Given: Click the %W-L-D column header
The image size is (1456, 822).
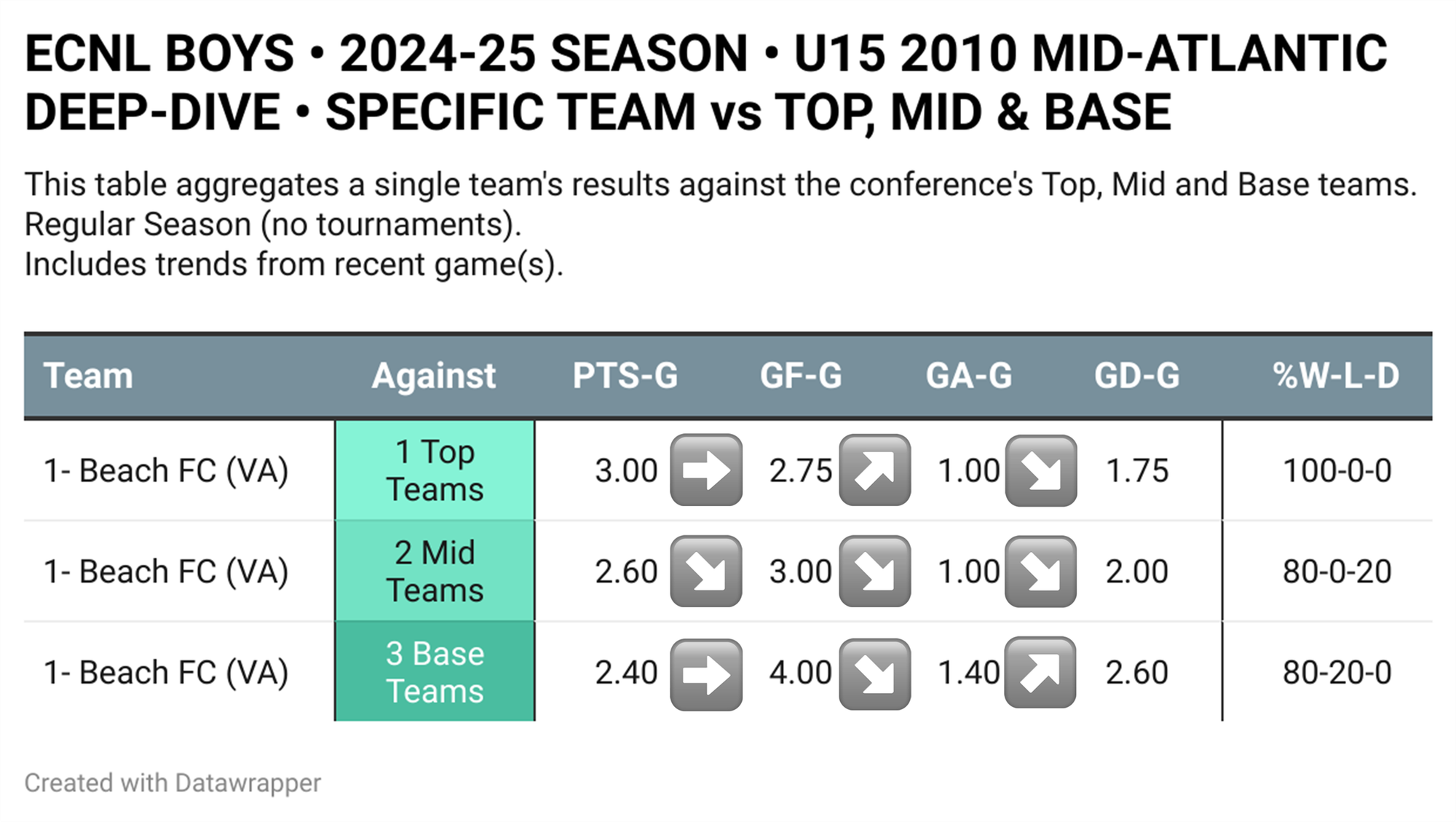Looking at the screenshot, I should 1336,376.
